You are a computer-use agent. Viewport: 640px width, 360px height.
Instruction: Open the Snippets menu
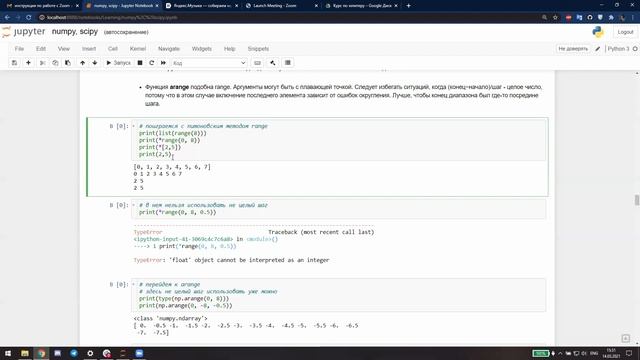258,49
